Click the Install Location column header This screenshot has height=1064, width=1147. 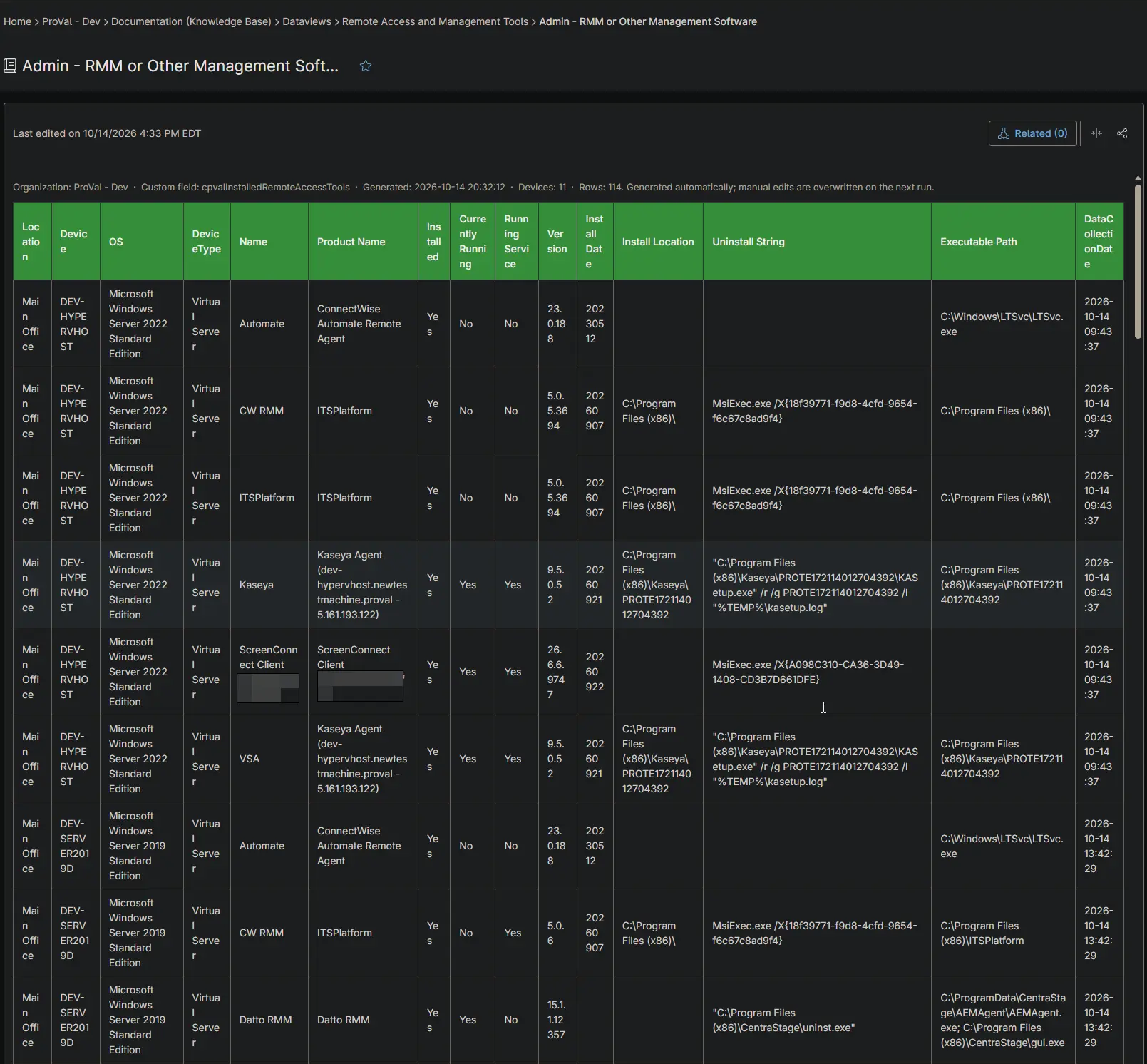coord(658,242)
